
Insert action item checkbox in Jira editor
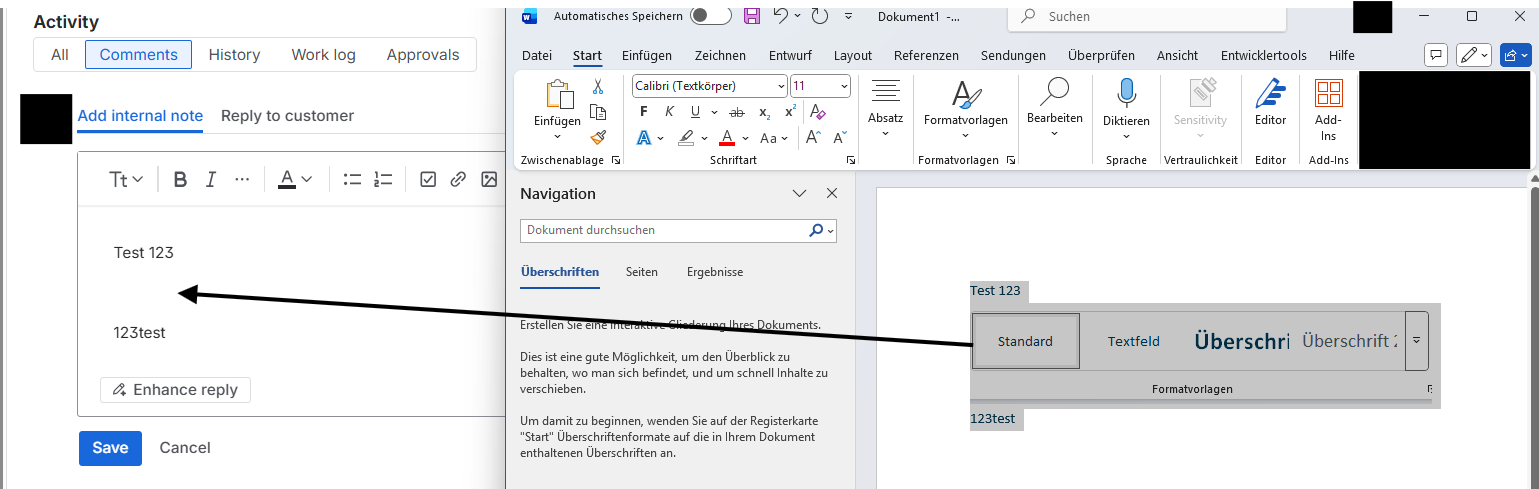point(428,179)
